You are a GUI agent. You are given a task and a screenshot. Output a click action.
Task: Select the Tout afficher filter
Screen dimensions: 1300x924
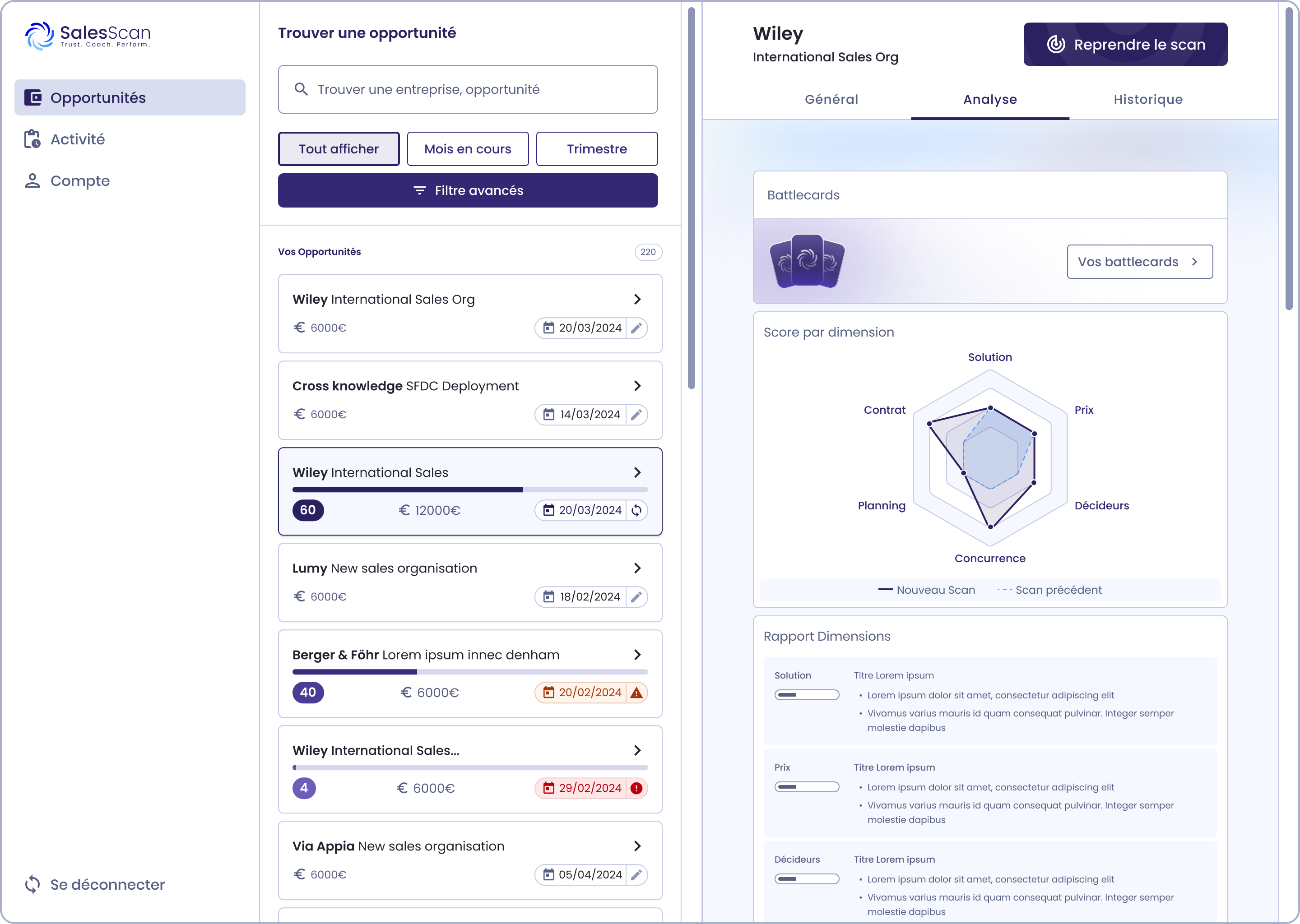coord(339,149)
